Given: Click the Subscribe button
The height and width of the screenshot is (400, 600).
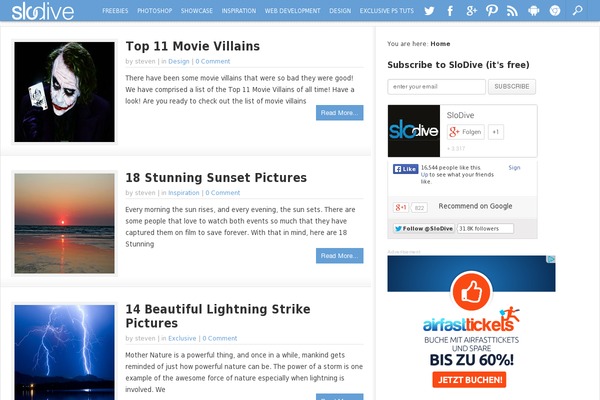Looking at the screenshot, I should click(x=512, y=87).
